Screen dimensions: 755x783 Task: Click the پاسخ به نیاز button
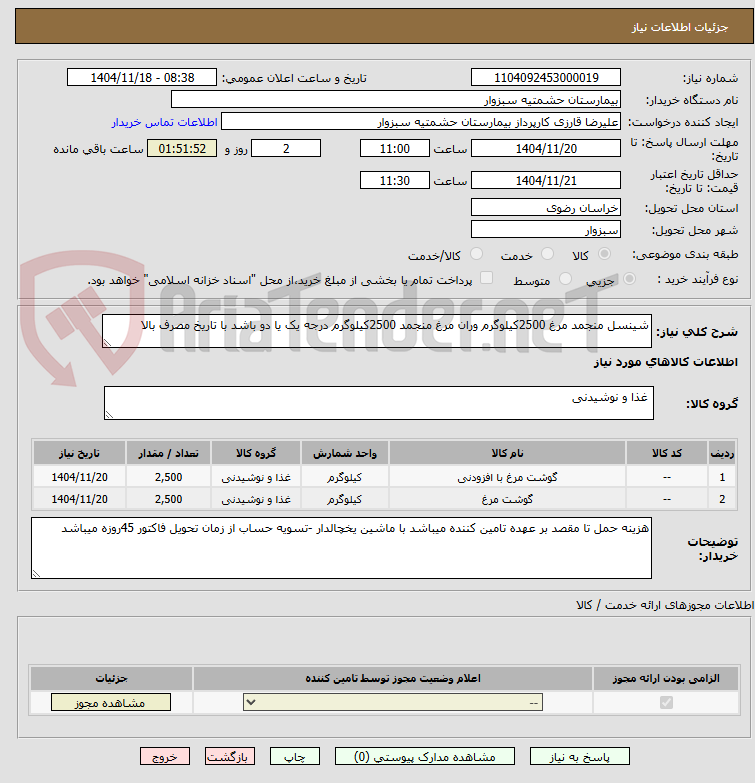pos(579,757)
